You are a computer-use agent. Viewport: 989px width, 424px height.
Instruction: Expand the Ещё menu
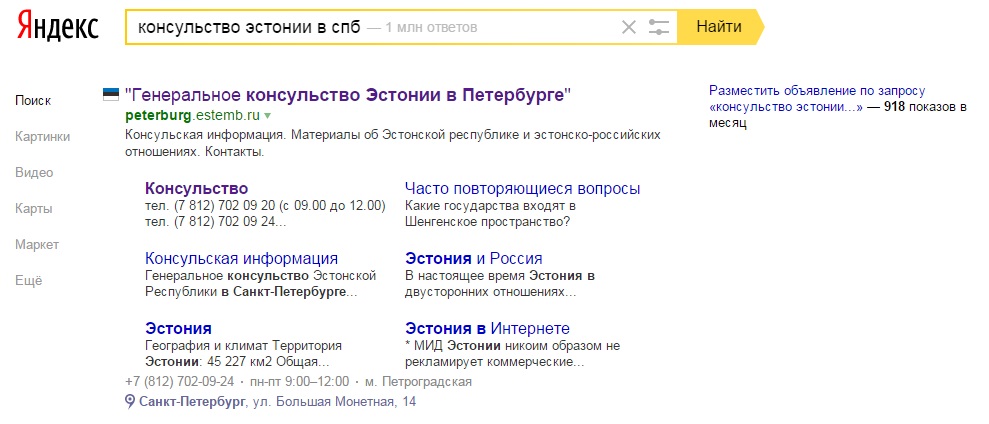pyautogui.click(x=28, y=281)
